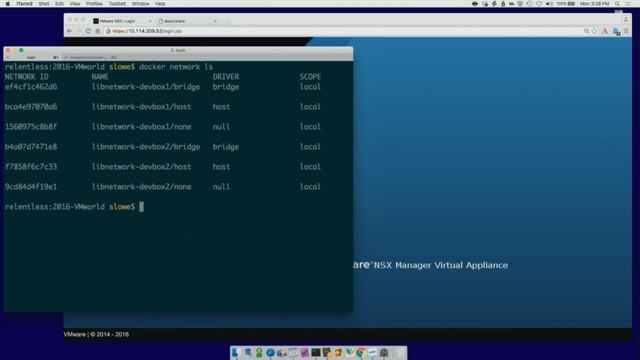Go back in the browser
The height and width of the screenshot is (360, 640).
pyautogui.click(x=69, y=31)
